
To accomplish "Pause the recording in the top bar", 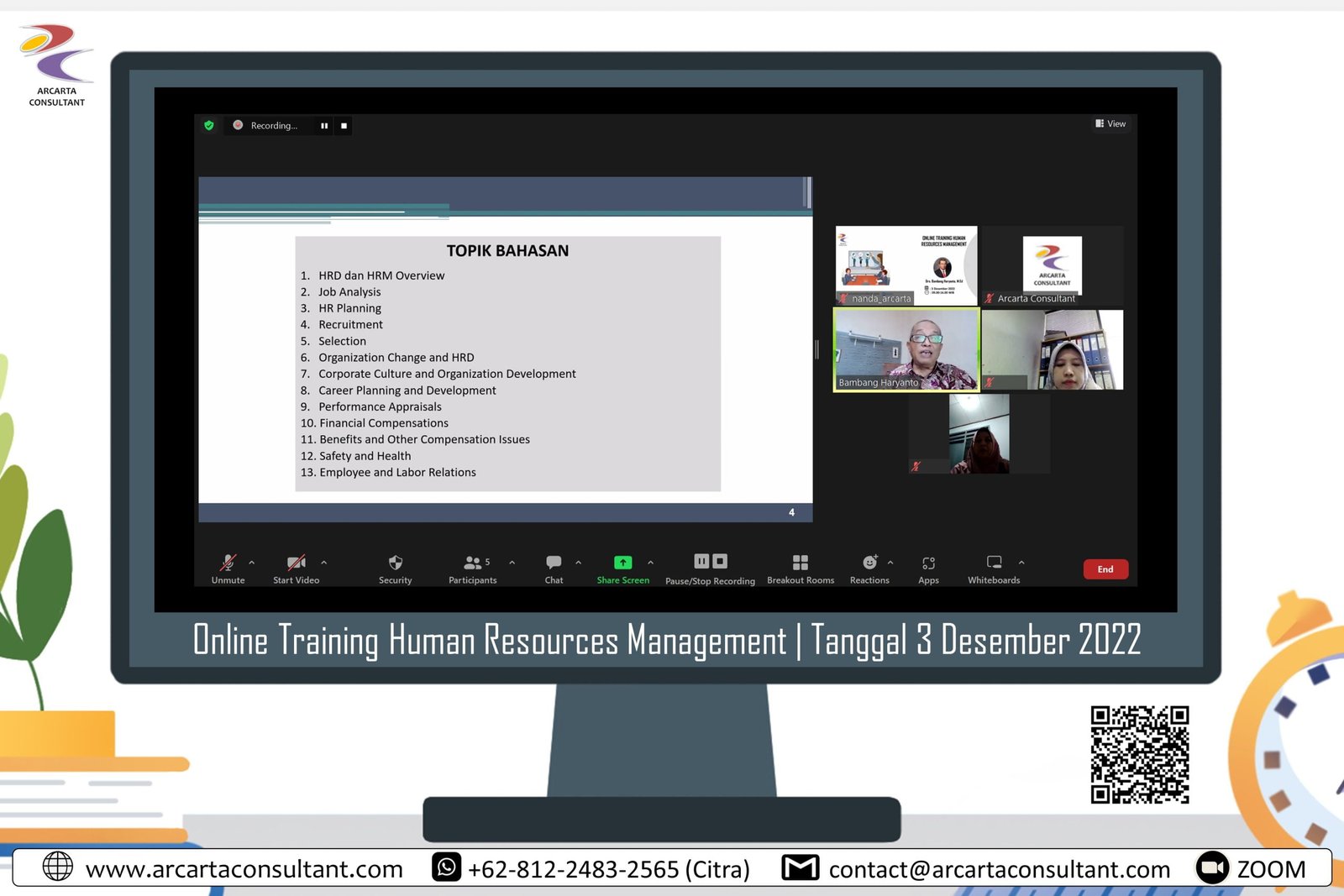I will point(324,126).
